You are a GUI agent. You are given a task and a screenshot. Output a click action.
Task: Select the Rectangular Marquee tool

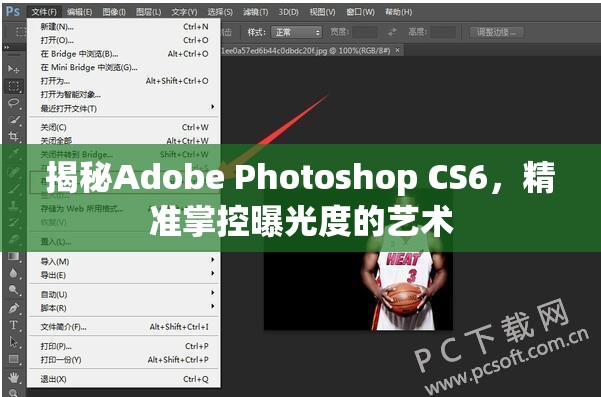pos(13,86)
